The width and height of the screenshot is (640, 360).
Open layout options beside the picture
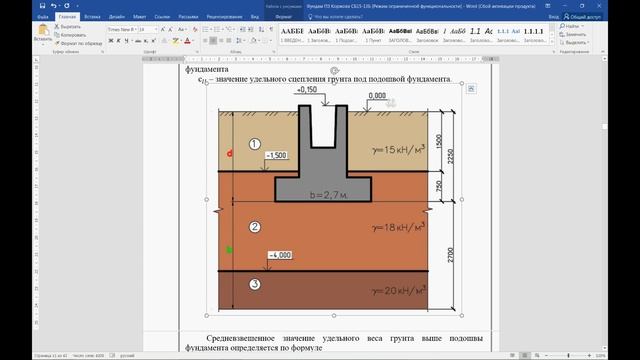point(471,89)
